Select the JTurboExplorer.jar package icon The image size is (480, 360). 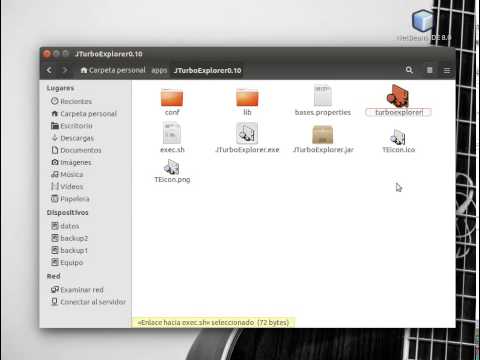click(x=322, y=135)
